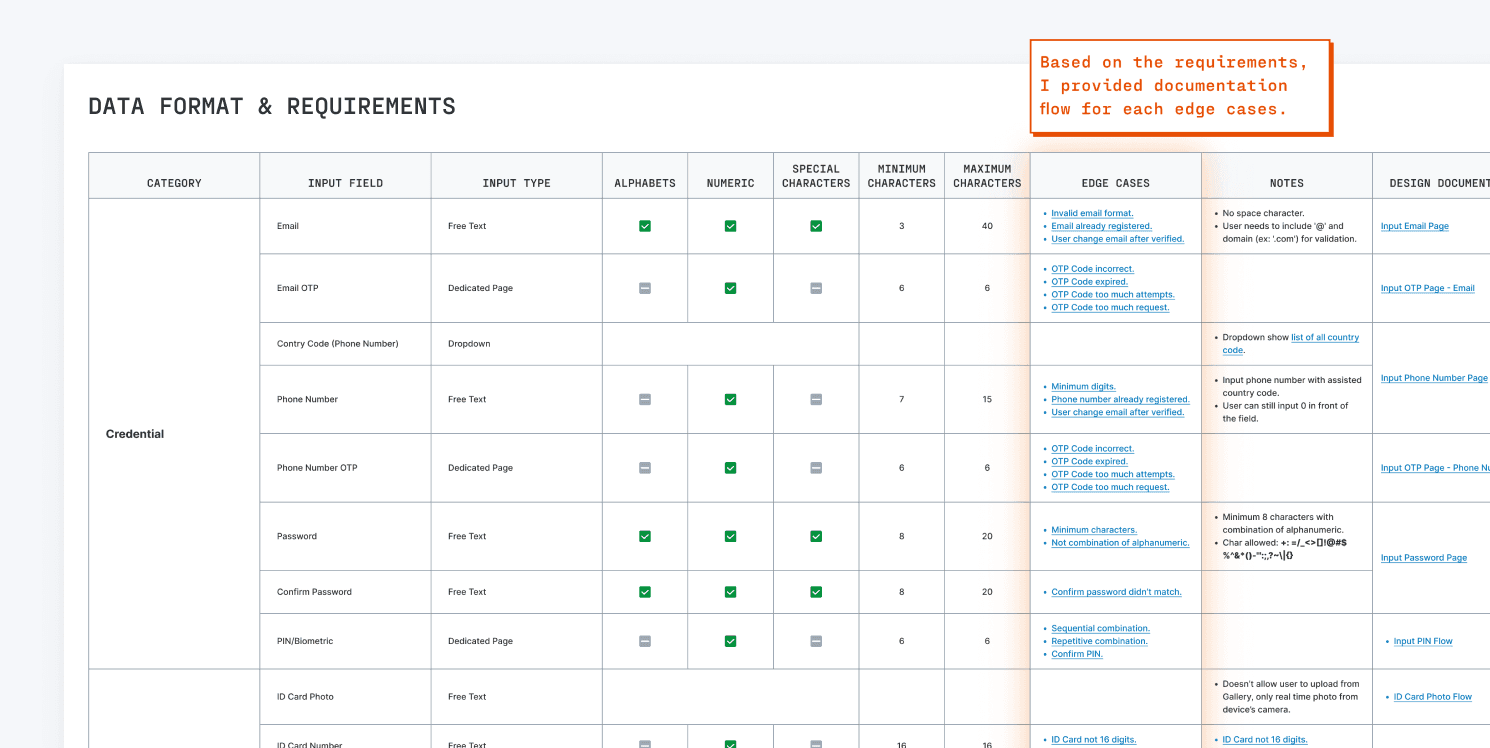Open the 'Input Email Page' design link
1490x748 pixels.
point(1414,226)
